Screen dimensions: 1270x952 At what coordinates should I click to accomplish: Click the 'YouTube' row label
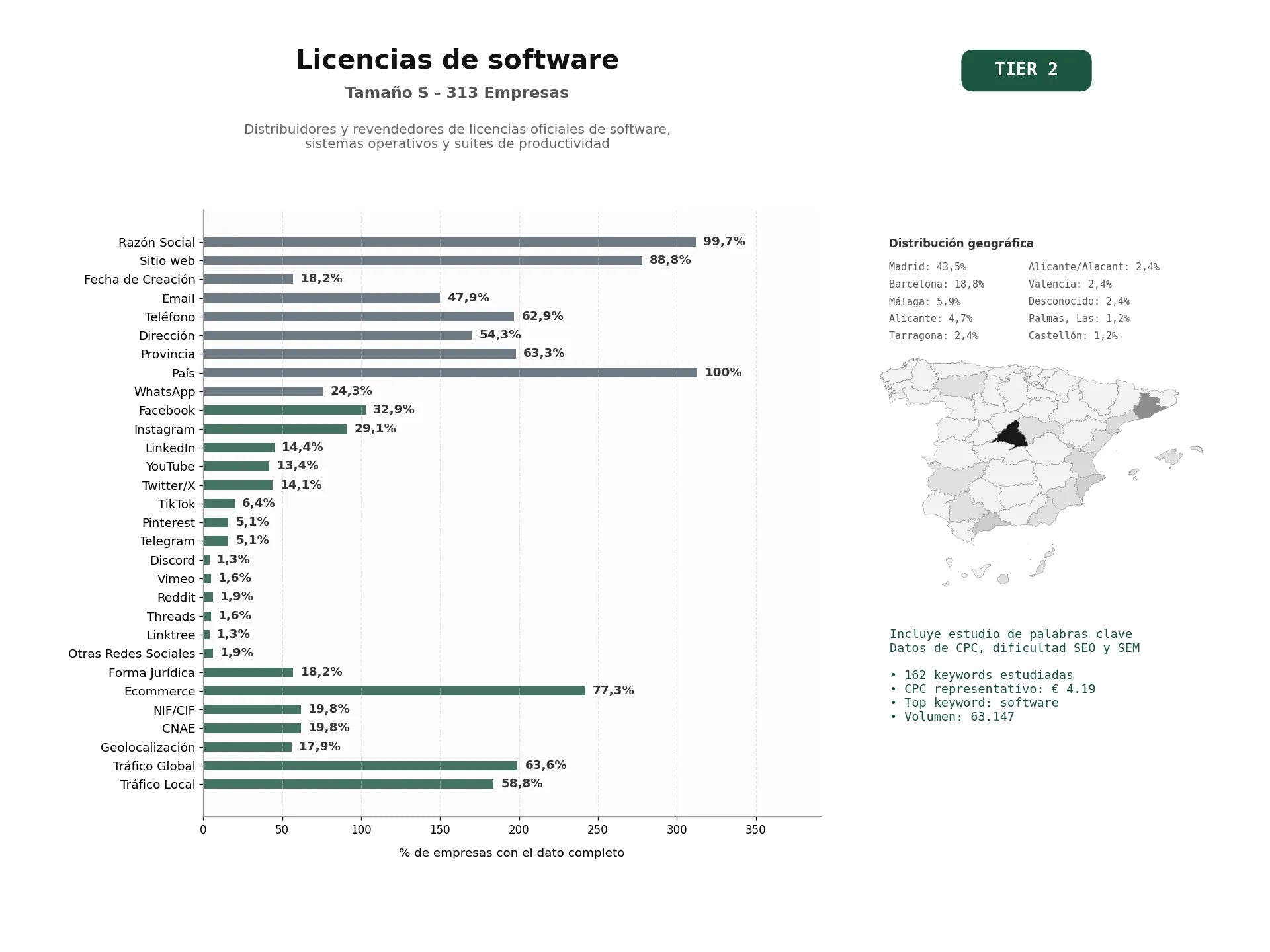(x=171, y=467)
